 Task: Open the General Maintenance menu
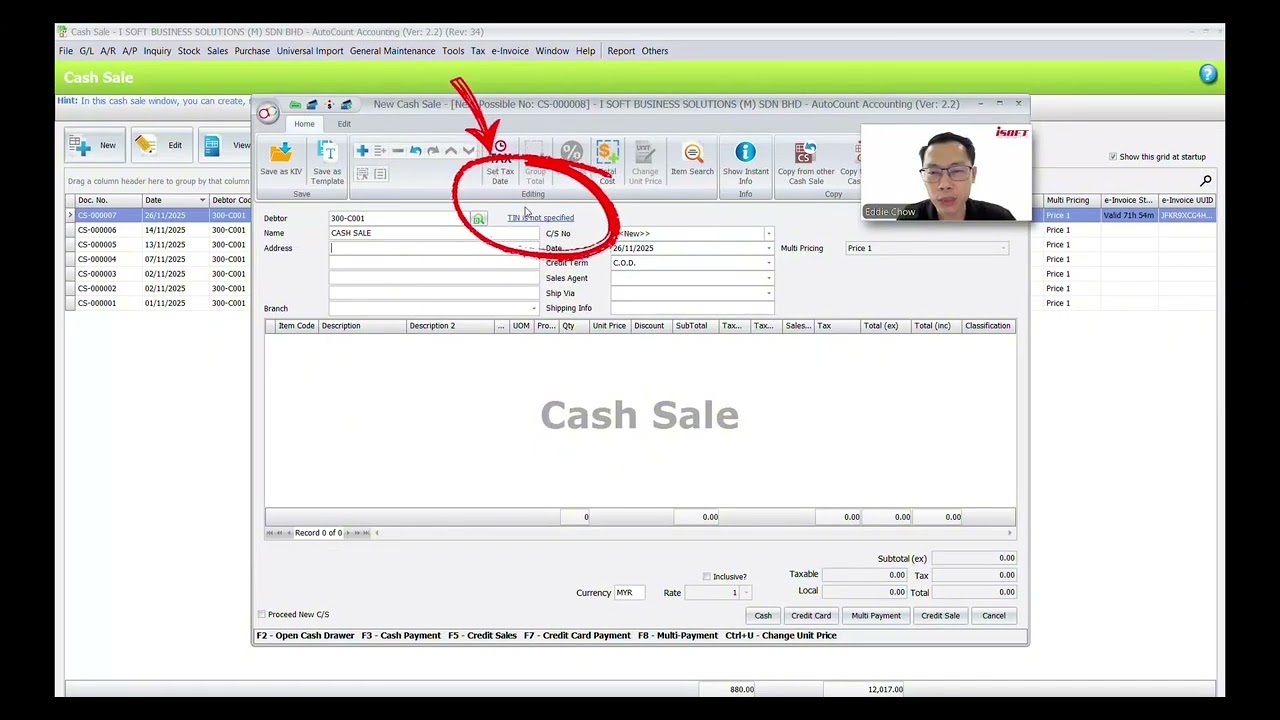click(392, 51)
